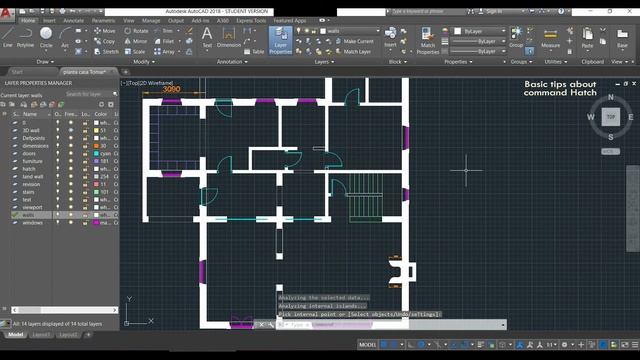This screenshot has width=640, height=360.
Task: Click the Group icon
Action: 516,38
